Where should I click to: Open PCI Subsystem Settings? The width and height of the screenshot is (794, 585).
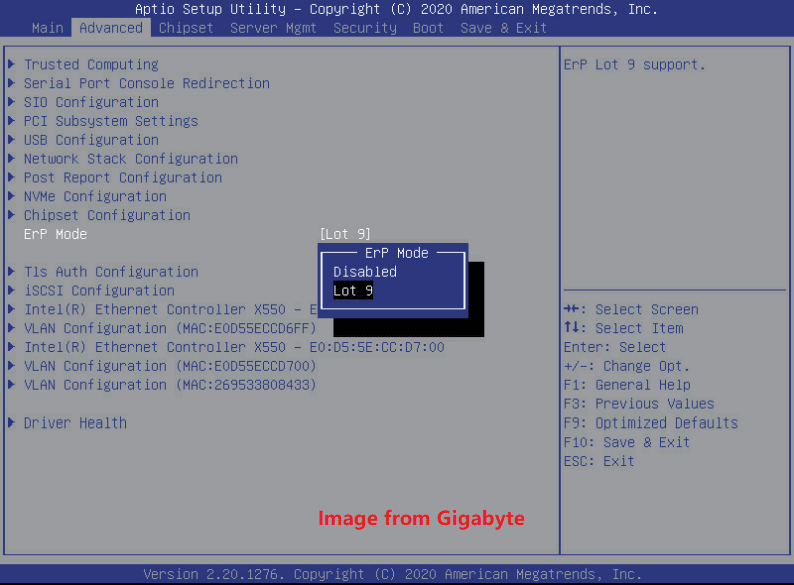coord(111,121)
